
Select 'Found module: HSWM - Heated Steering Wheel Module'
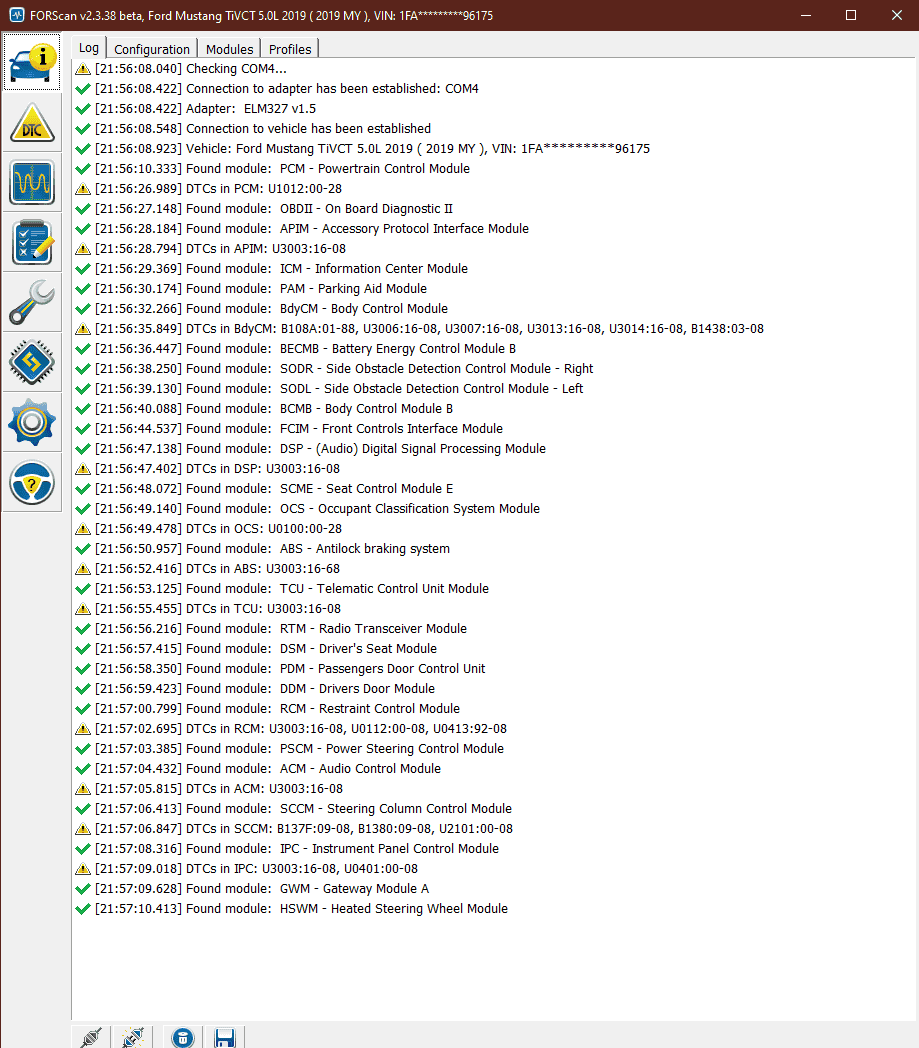pos(291,910)
